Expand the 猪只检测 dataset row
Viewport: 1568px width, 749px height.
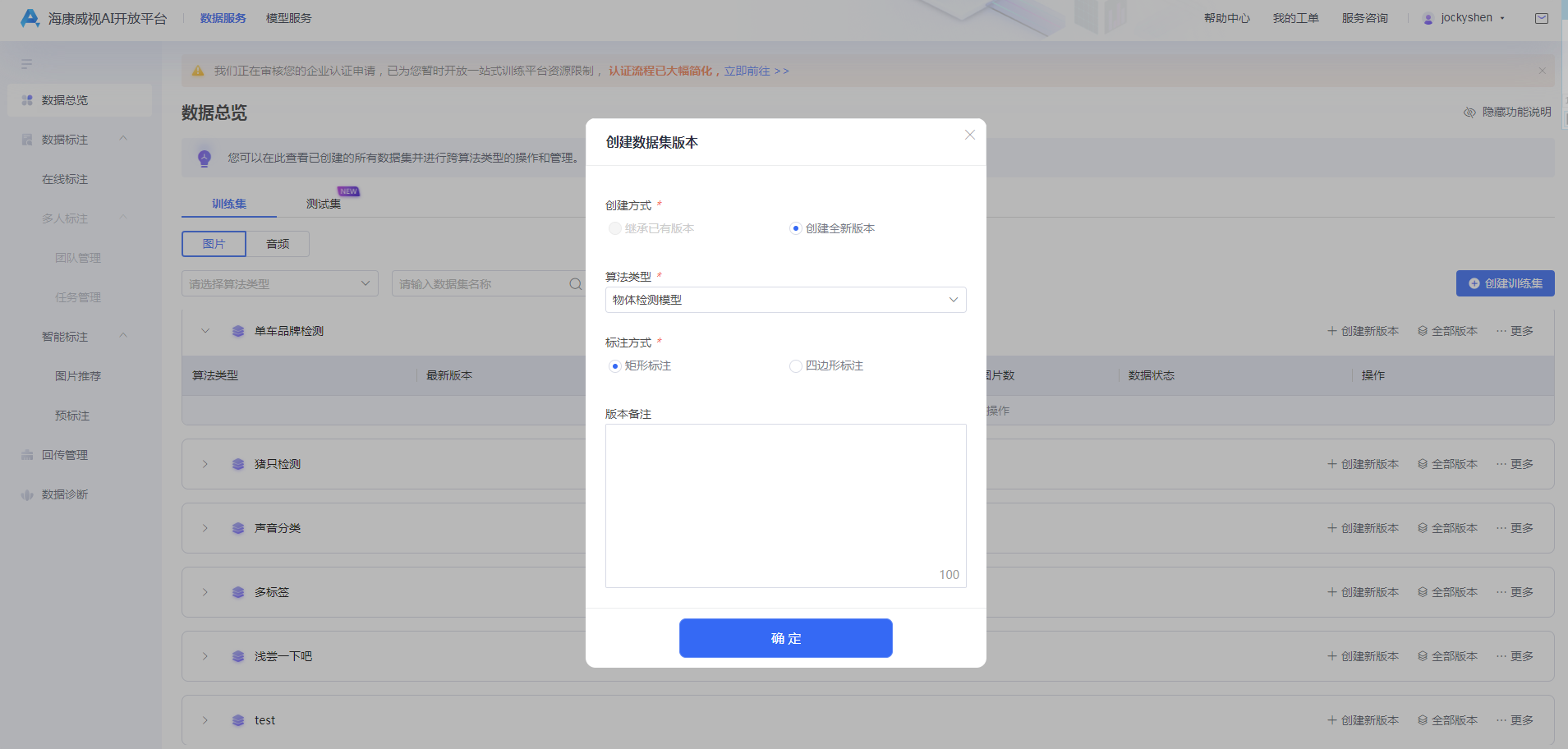coord(205,464)
